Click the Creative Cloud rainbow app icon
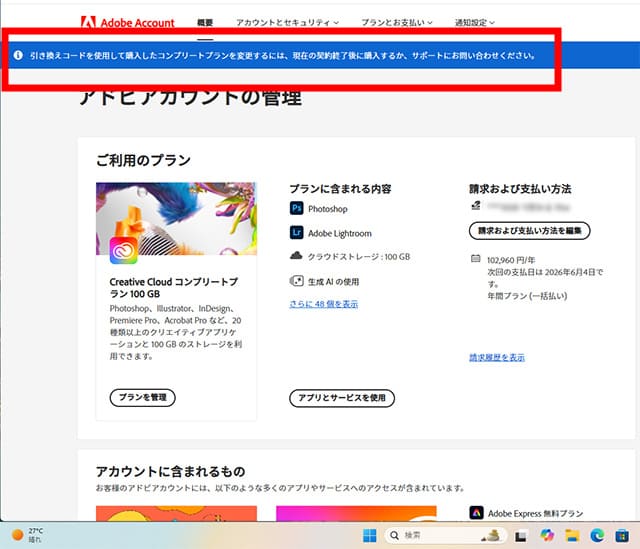Screen dimensions: 640x549 (123, 251)
